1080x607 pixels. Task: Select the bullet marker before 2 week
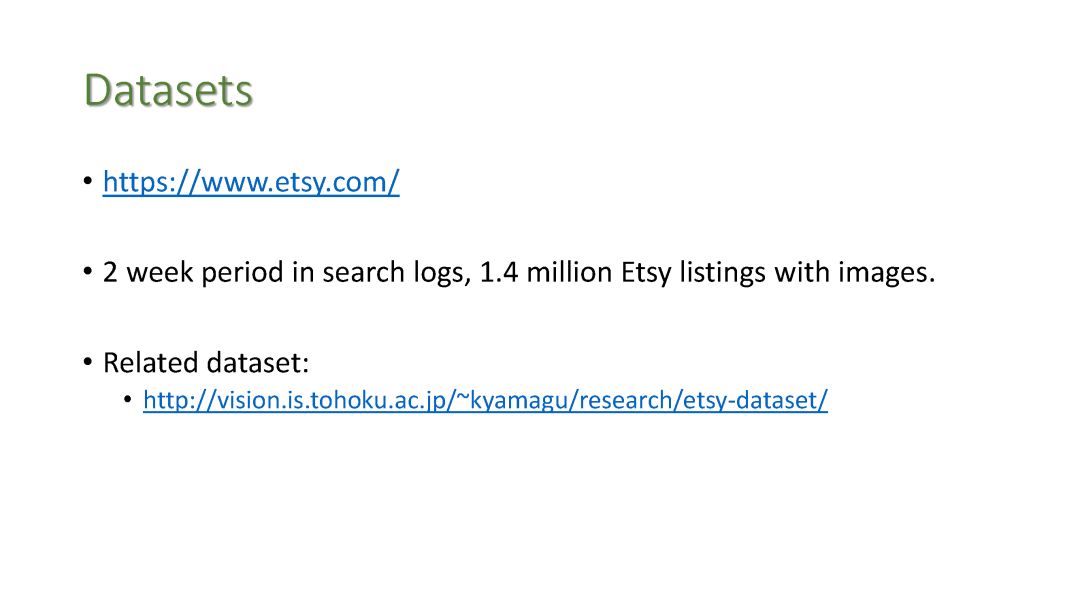coord(87,271)
